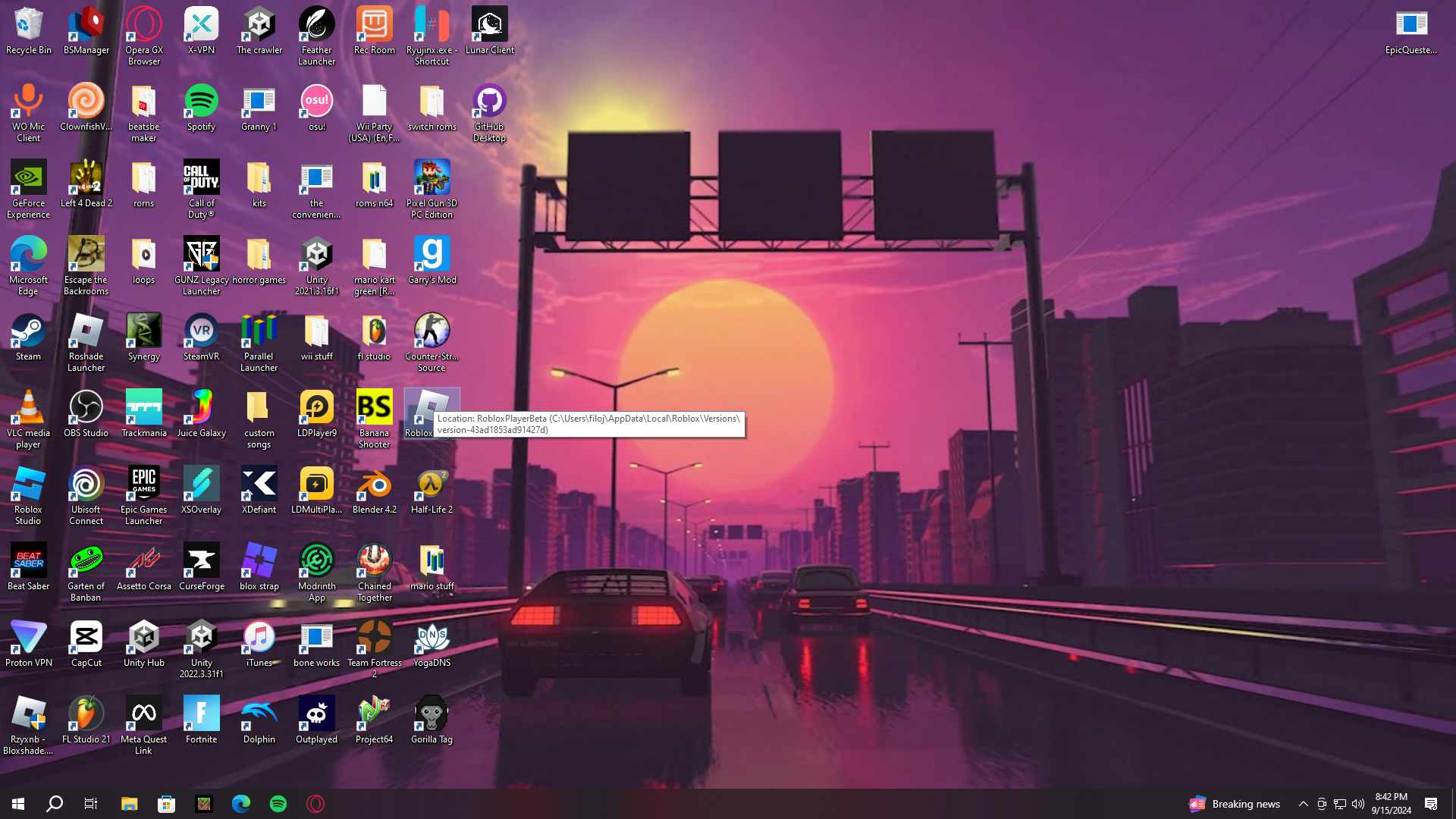The width and height of the screenshot is (1456, 819).
Task: Open the volume control in tray
Action: 1358,804
